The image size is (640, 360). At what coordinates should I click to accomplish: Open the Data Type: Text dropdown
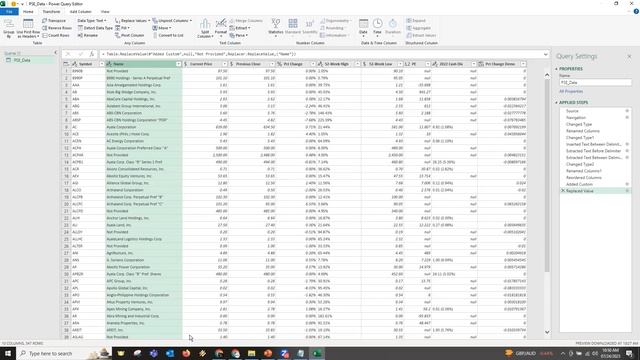point(92,20)
